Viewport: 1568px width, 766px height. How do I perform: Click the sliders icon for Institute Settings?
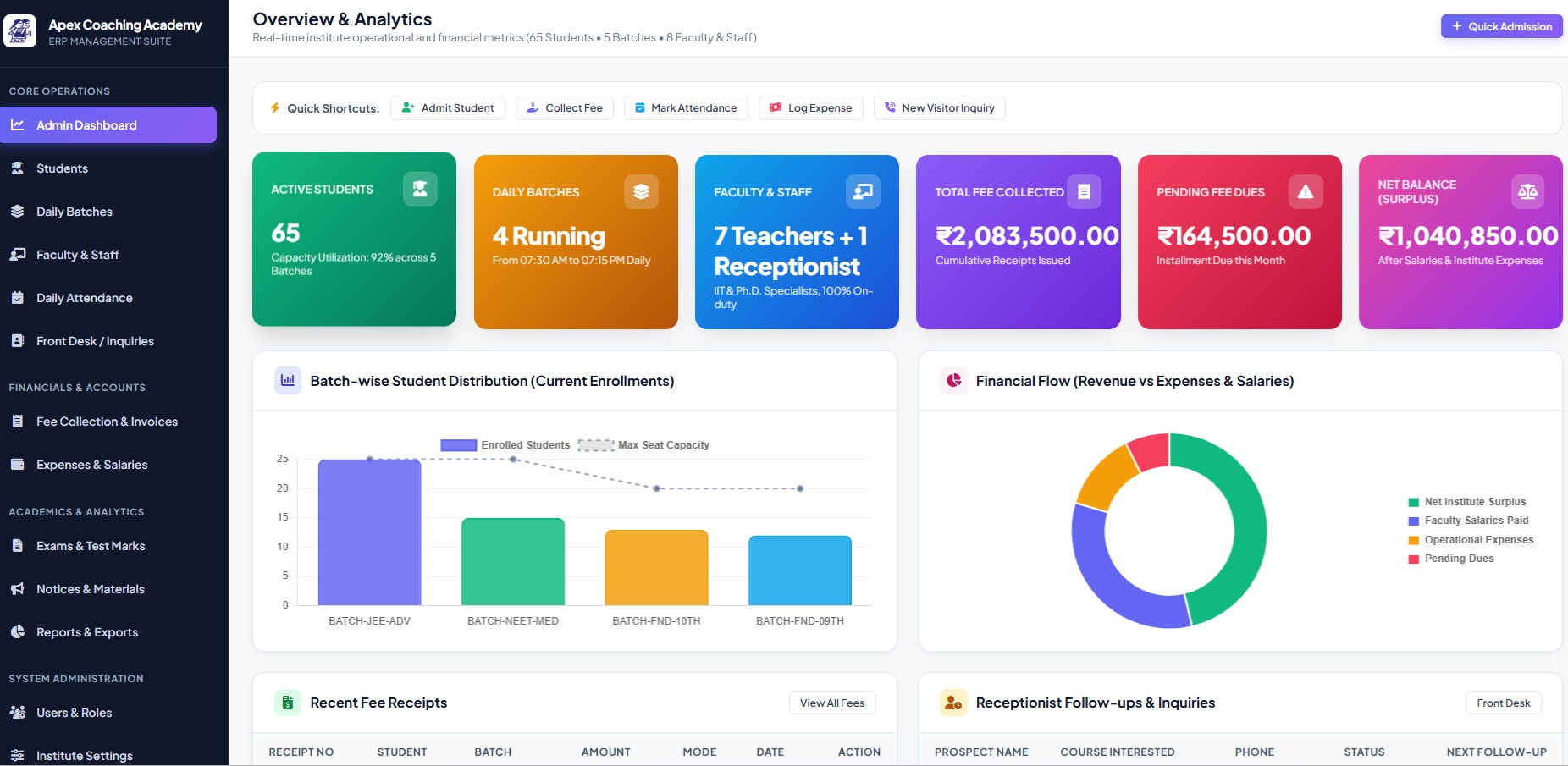(18, 756)
